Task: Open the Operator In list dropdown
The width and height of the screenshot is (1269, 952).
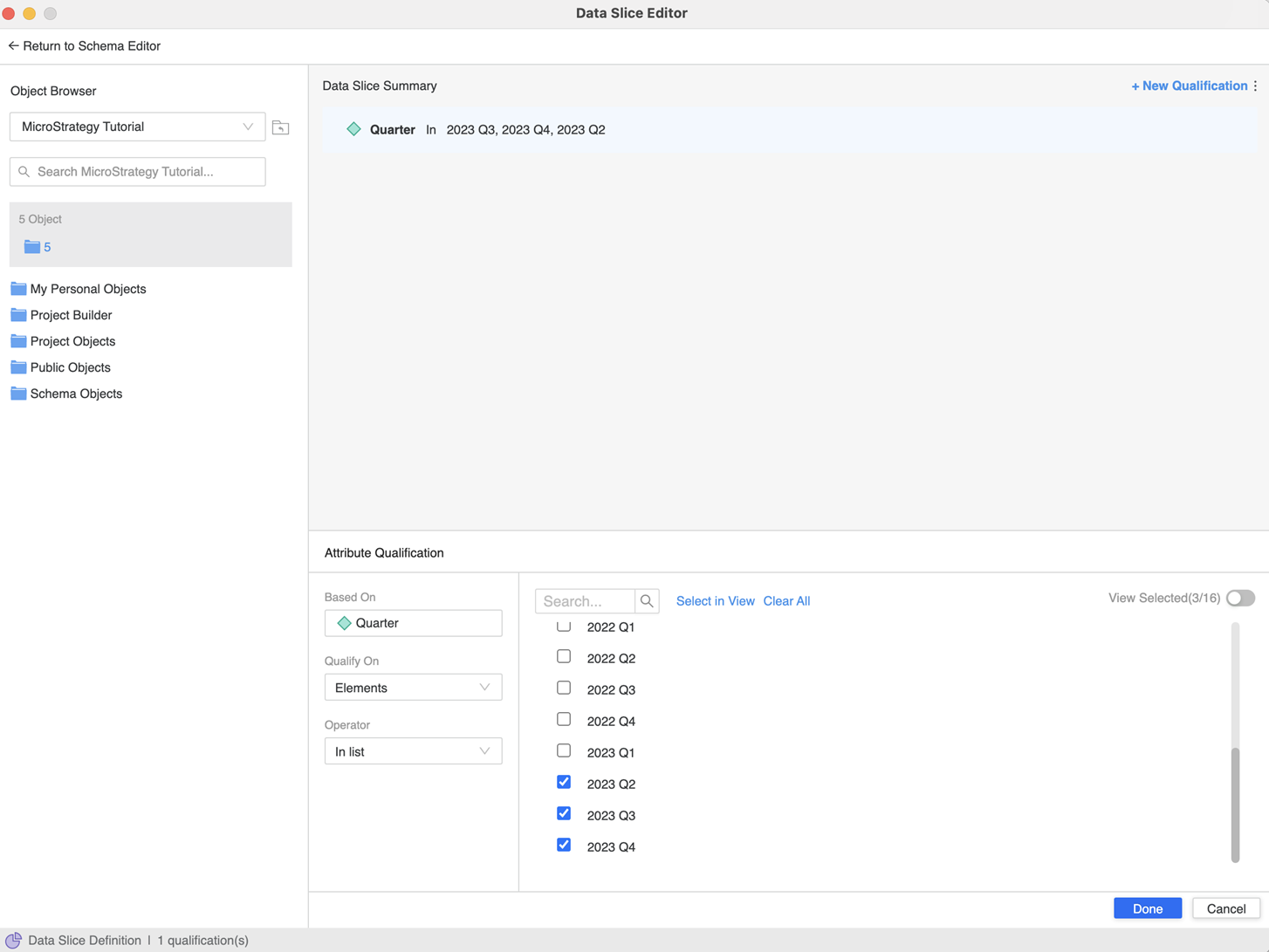Action: tap(413, 751)
